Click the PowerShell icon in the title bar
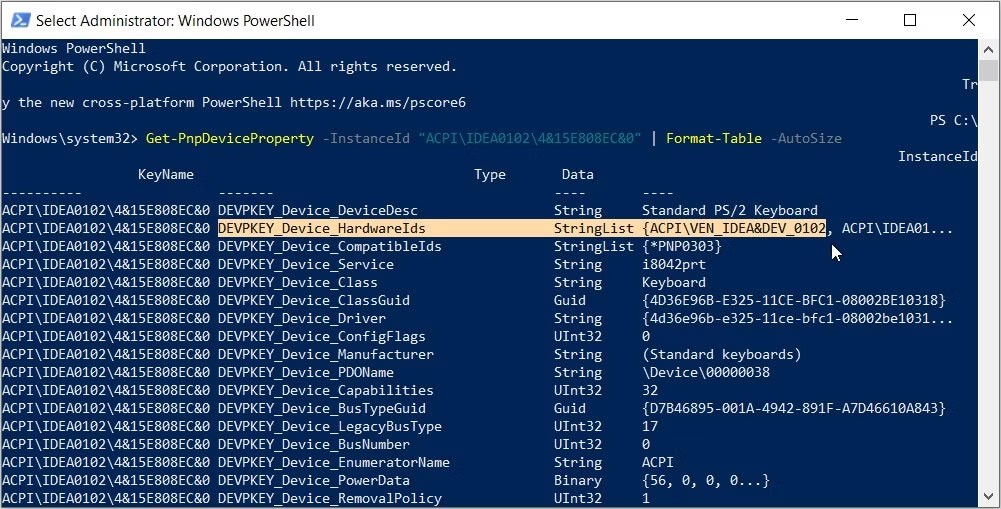 18,19
